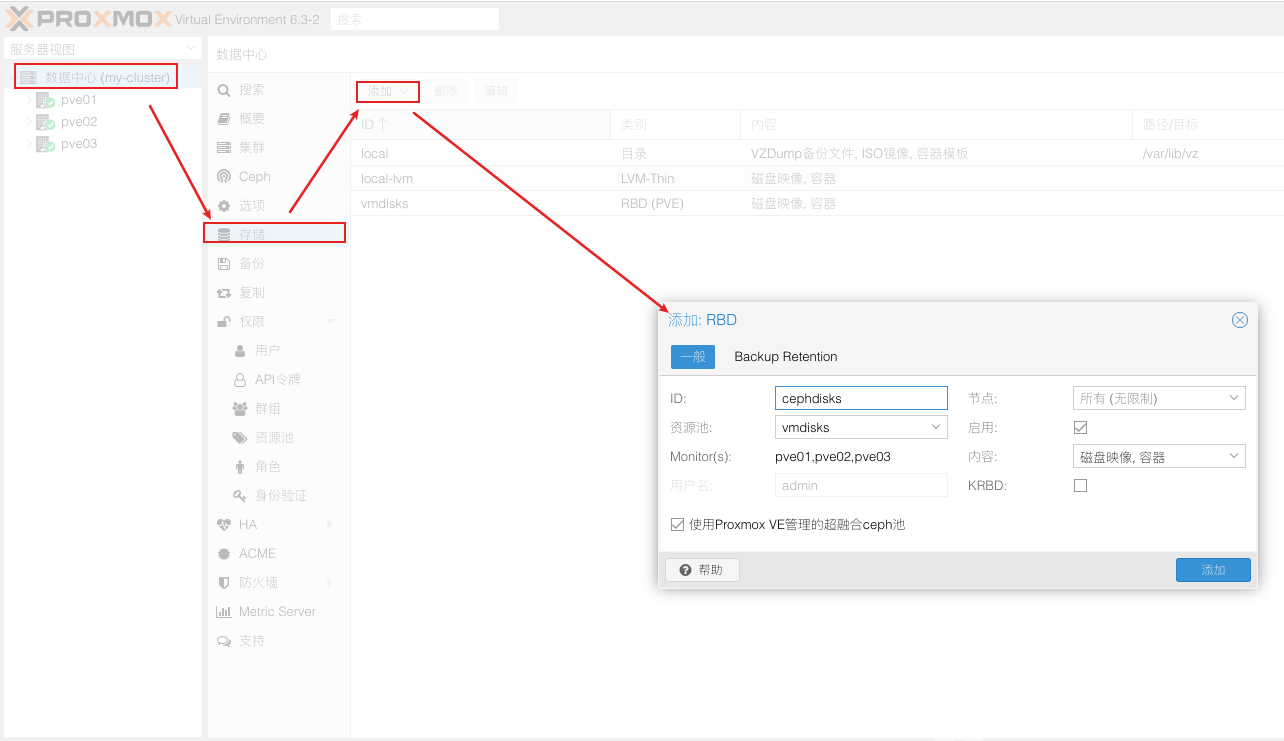Click Monitor(s) value pve01,pve02,pve03
The image size is (1284, 741).
(x=833, y=457)
